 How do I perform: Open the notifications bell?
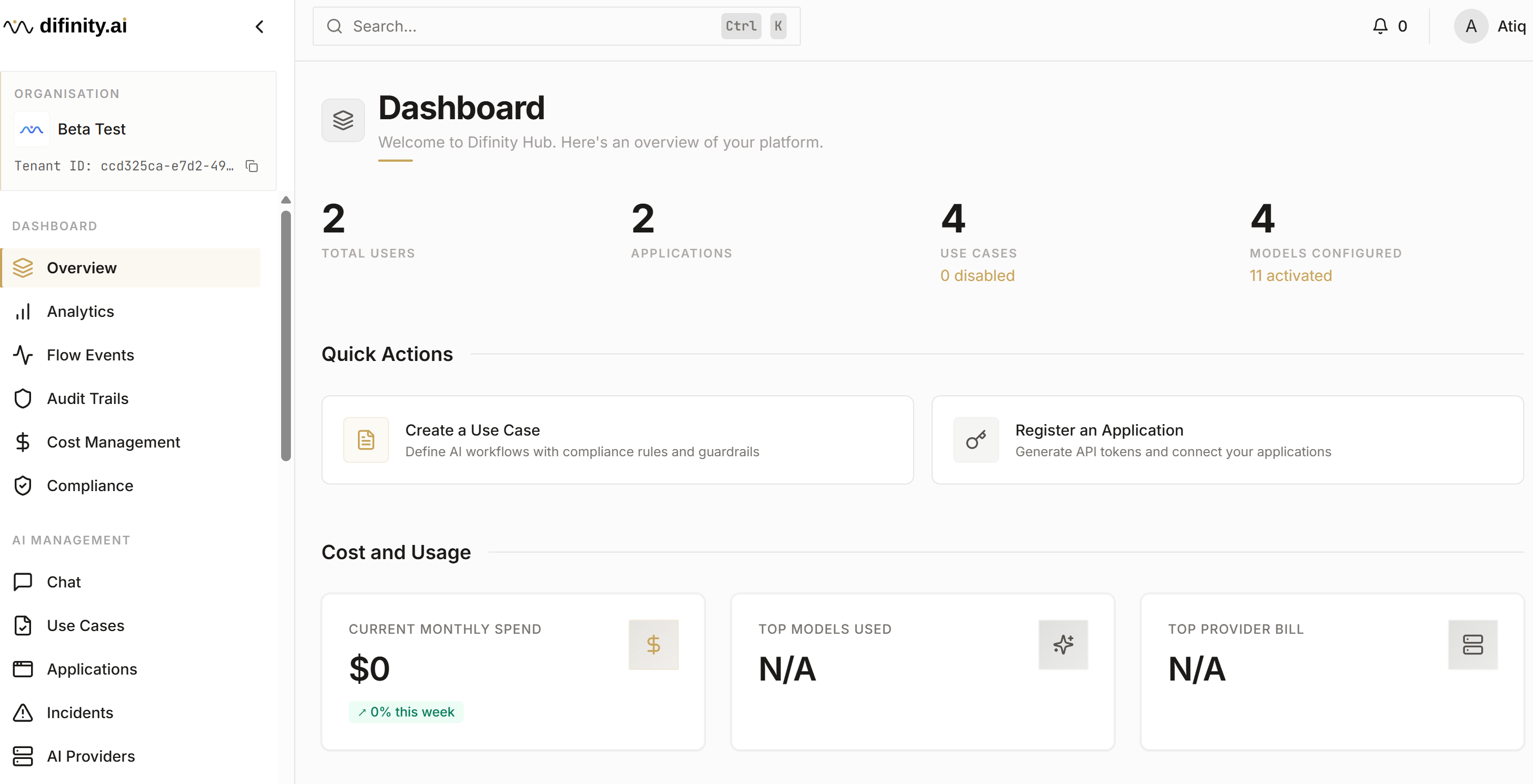pyautogui.click(x=1379, y=26)
